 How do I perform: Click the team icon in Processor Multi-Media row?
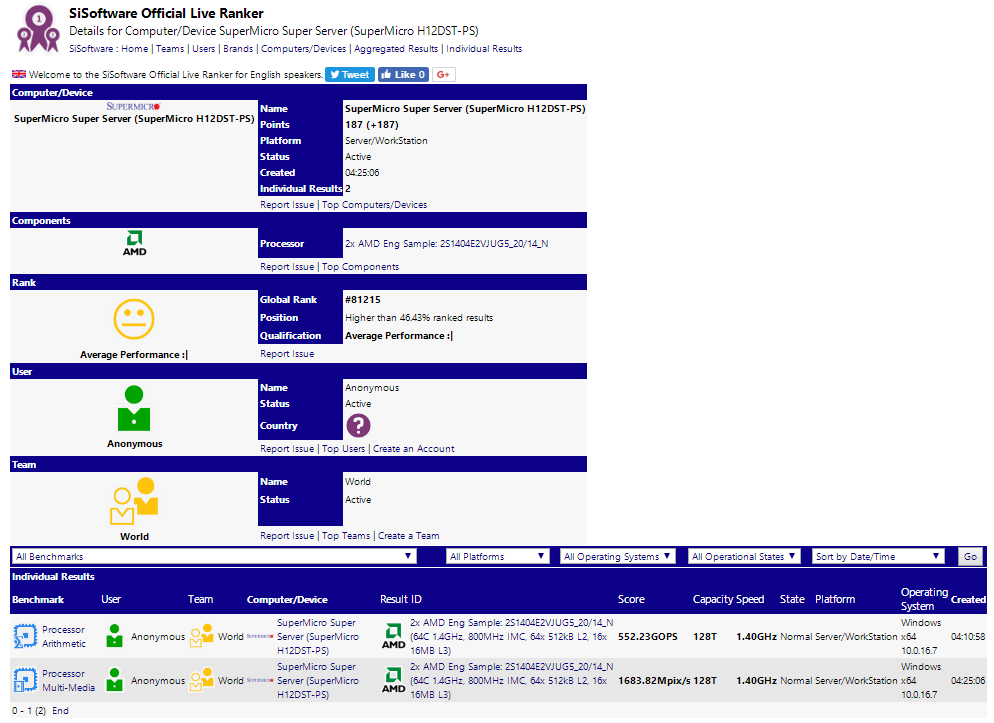pos(202,681)
